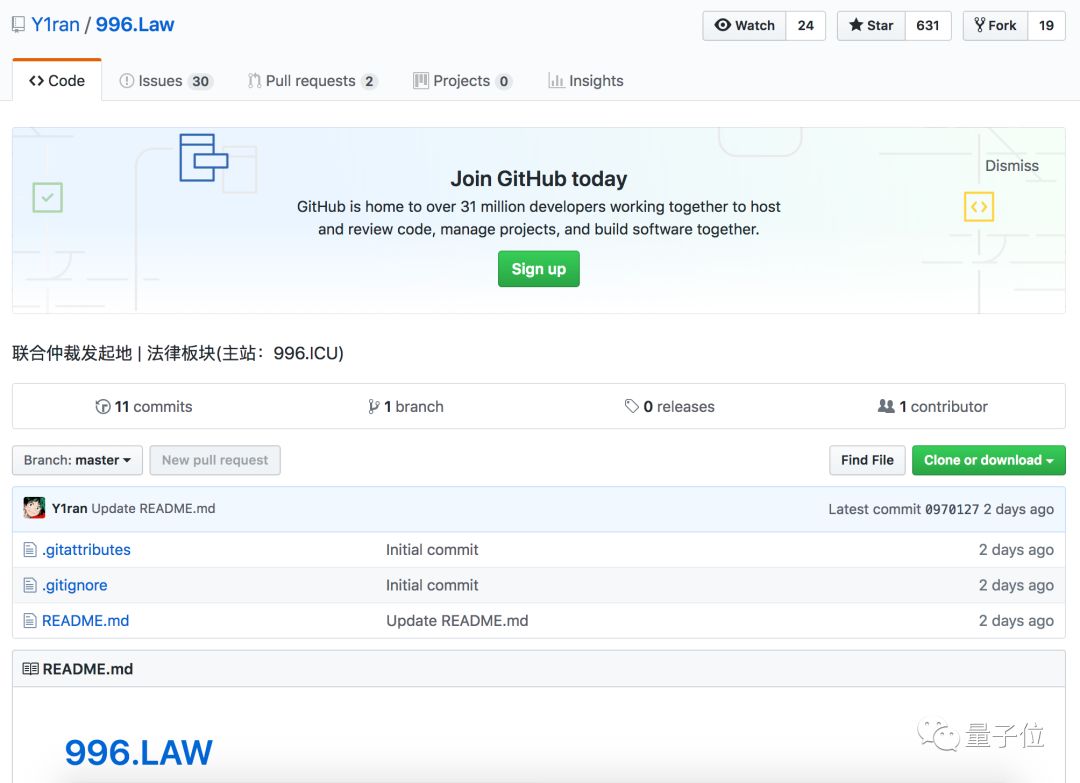Click the file icon beside .gitignore
The image size is (1080, 783).
click(30, 585)
